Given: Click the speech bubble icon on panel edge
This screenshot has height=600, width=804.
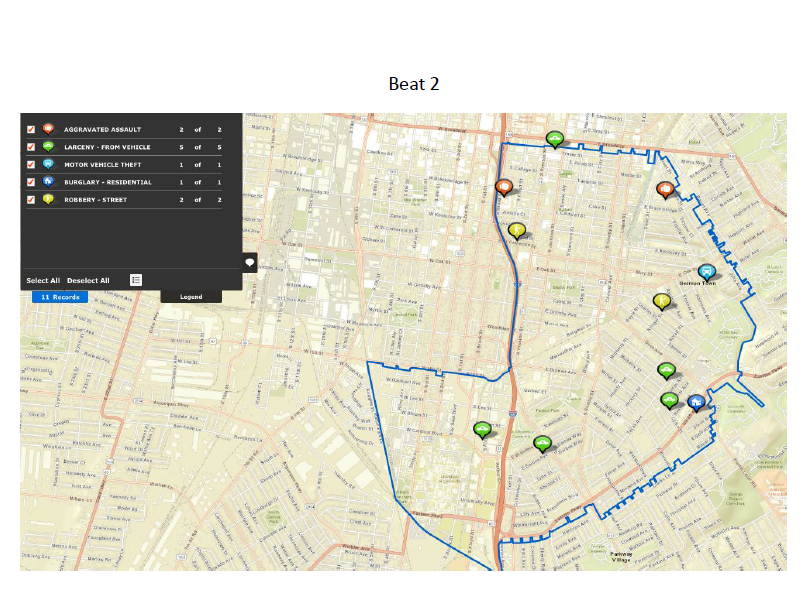Looking at the screenshot, I should [249, 262].
